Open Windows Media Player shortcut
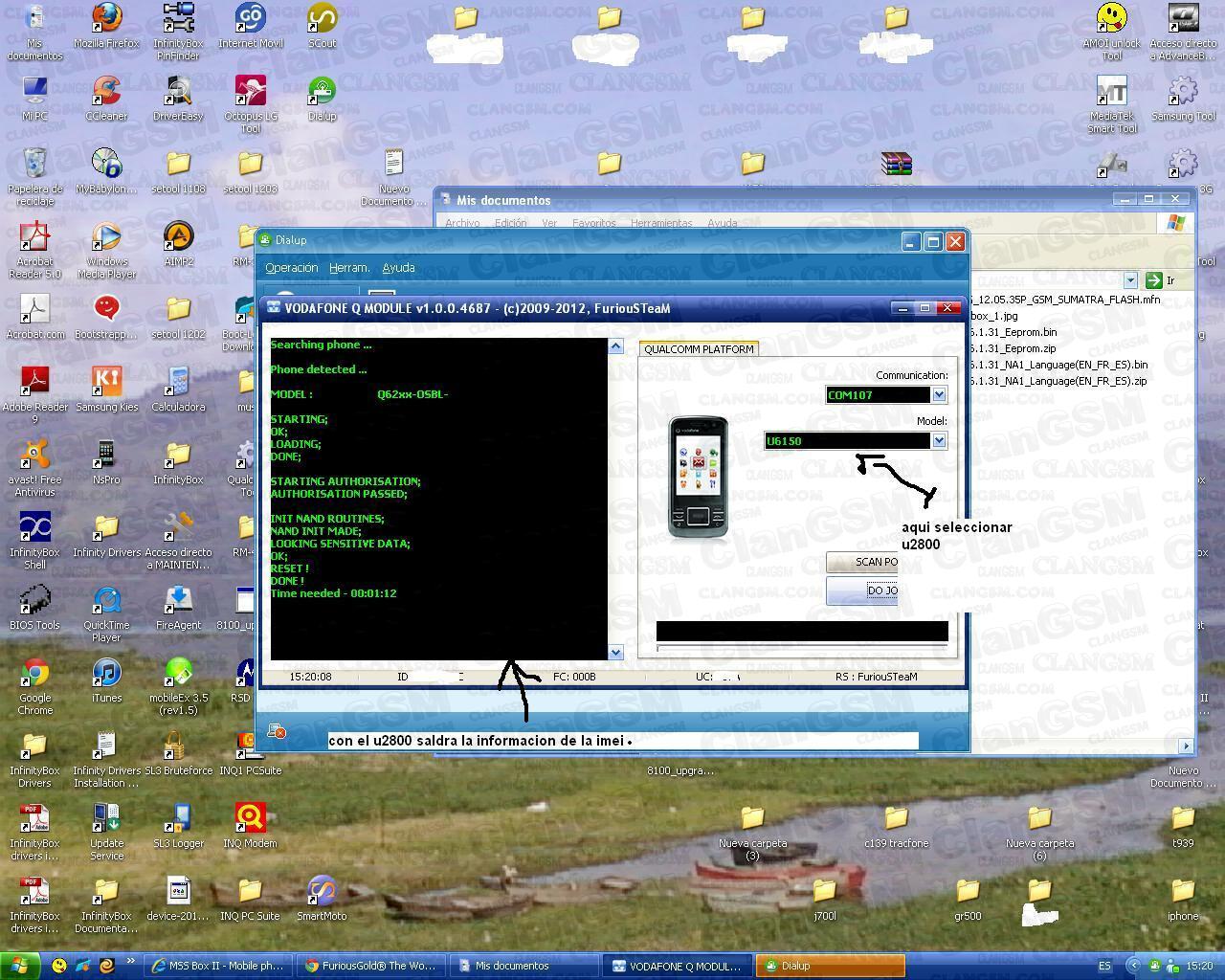1225x980 pixels. [x=106, y=250]
